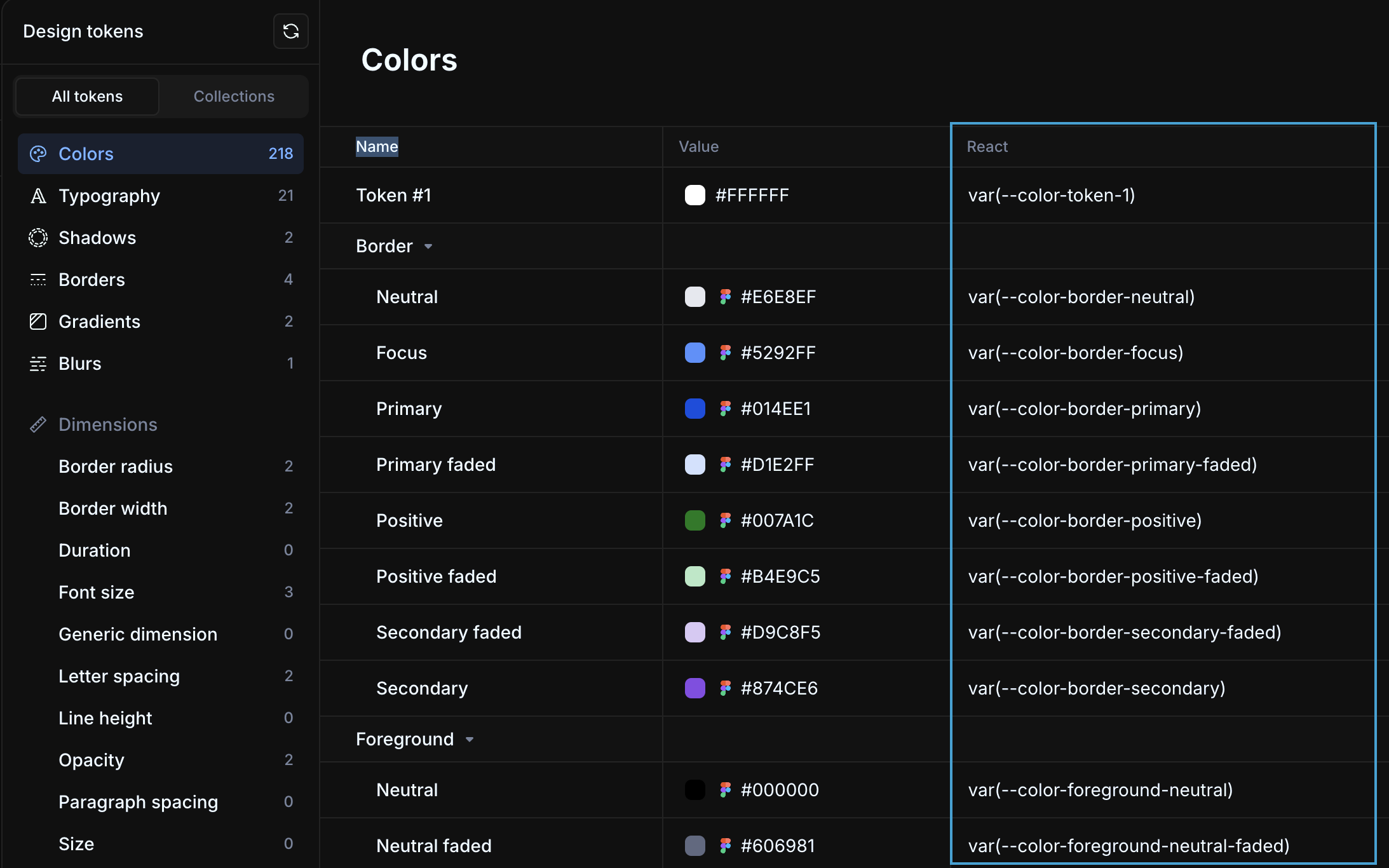Click the refresh sync icon button
The image size is (1389, 868).
click(x=291, y=31)
